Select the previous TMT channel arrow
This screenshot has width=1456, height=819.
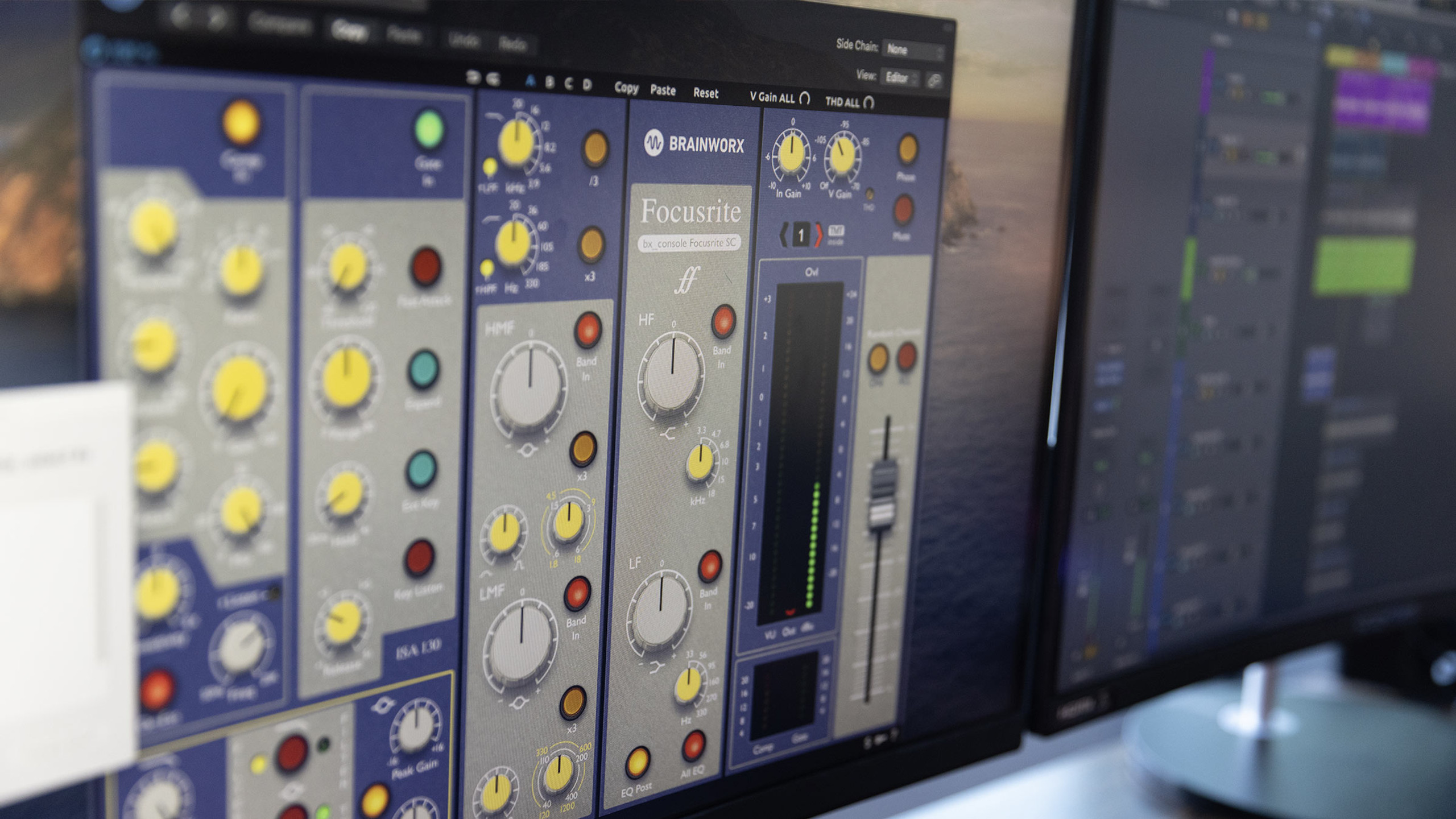click(x=783, y=234)
